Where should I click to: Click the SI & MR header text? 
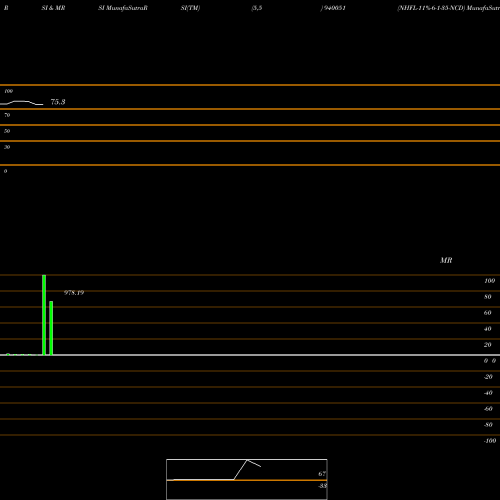tap(53, 8)
